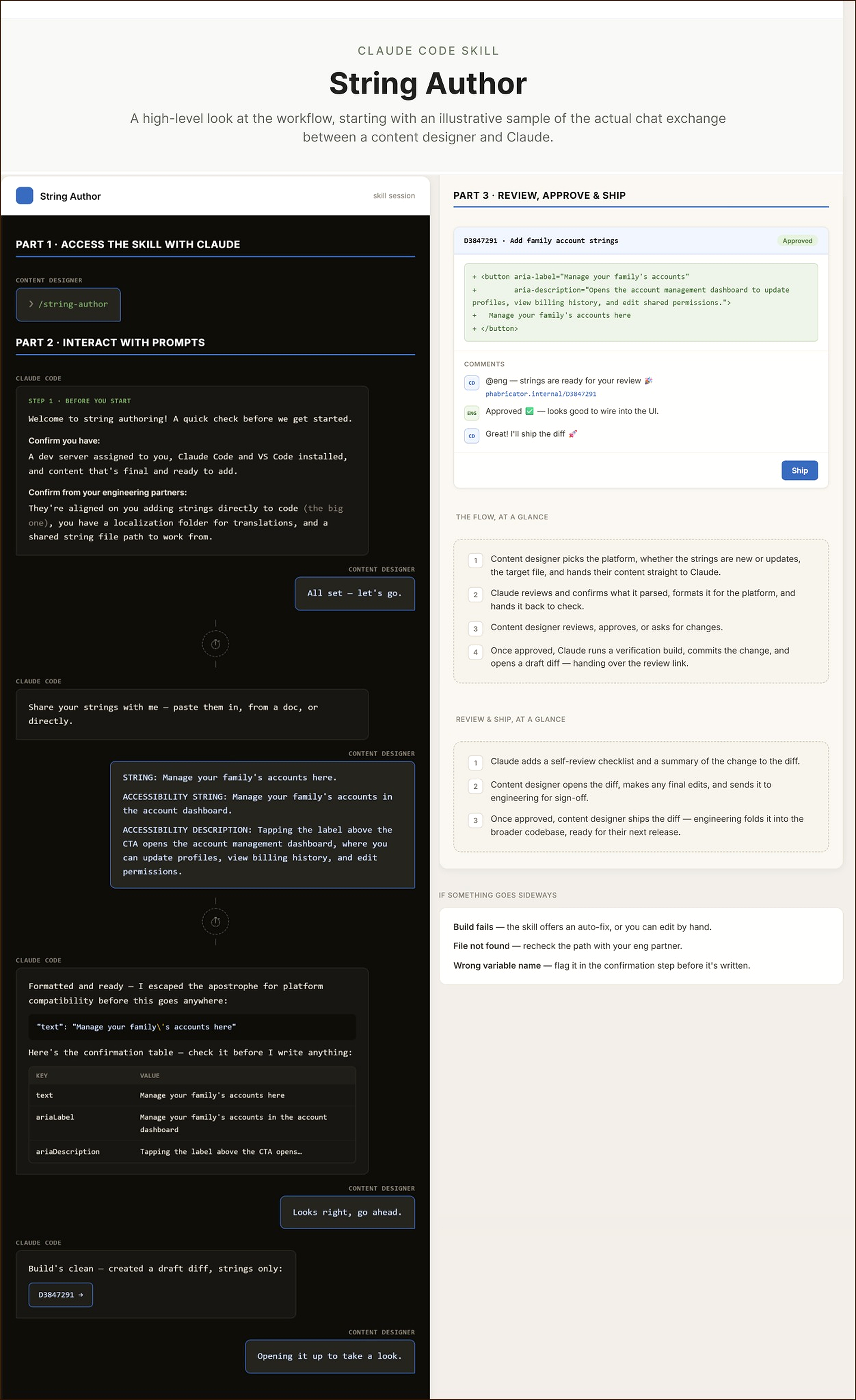Click the /string-author command box
The height and width of the screenshot is (1400, 856).
pos(68,304)
